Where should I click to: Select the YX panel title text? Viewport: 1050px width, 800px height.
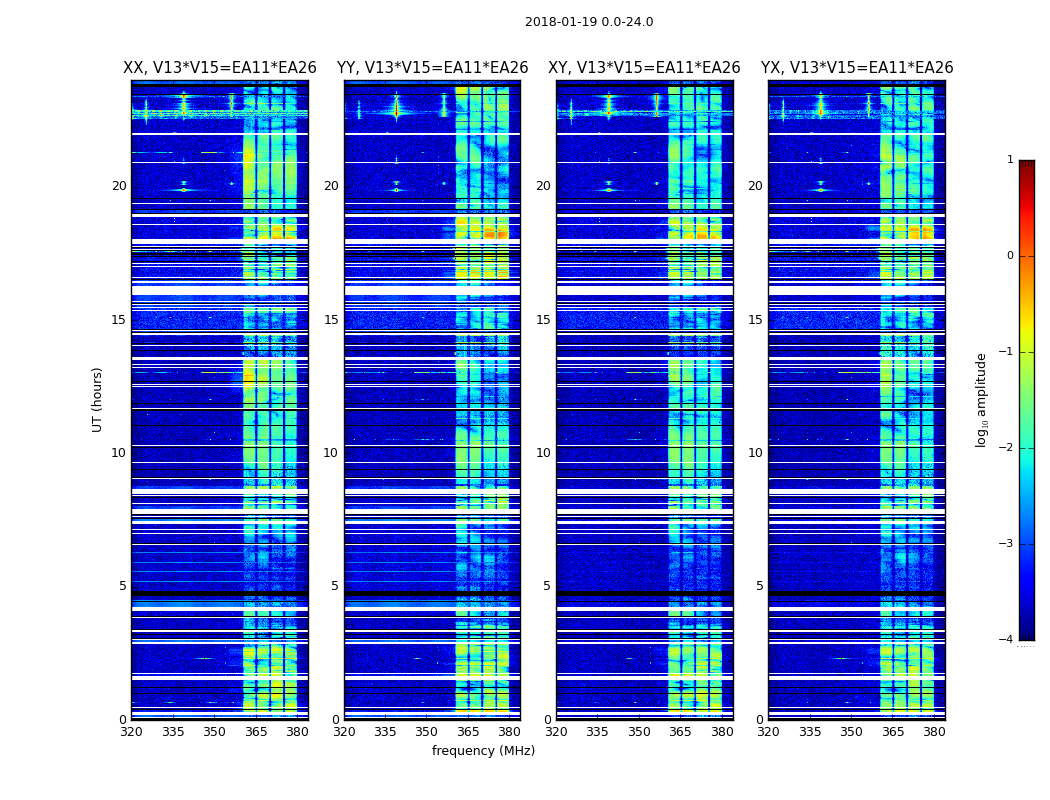[857, 68]
